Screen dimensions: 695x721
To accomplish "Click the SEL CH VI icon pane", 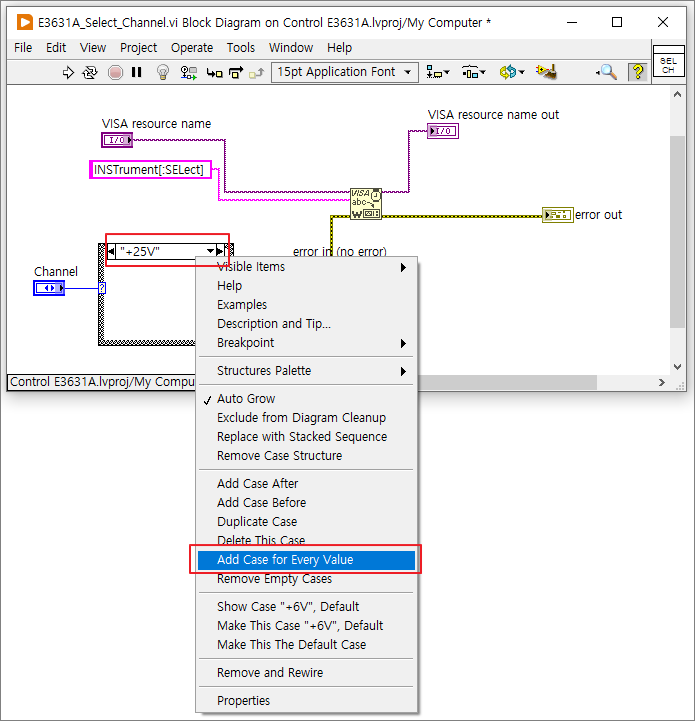I will point(668,61).
